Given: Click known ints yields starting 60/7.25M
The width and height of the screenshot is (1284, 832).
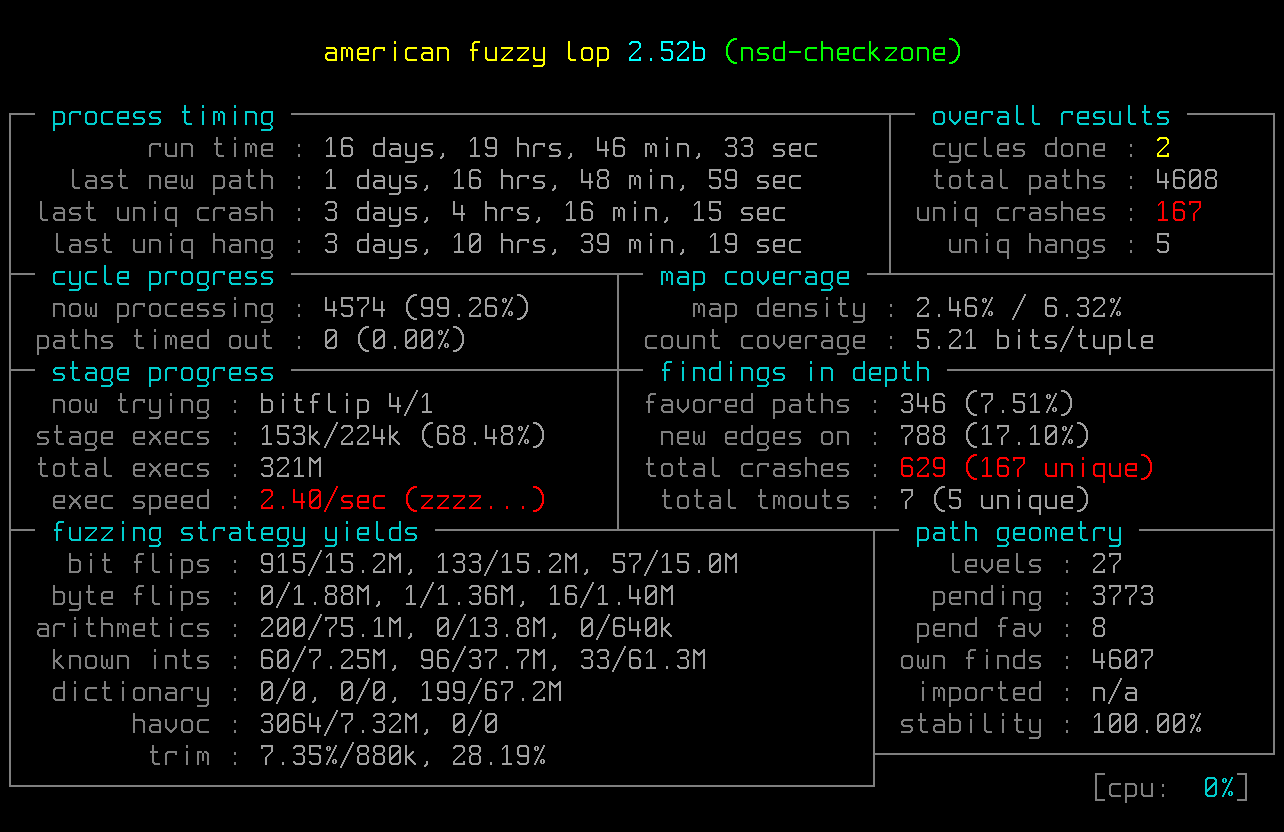Looking at the screenshot, I should (483, 661).
